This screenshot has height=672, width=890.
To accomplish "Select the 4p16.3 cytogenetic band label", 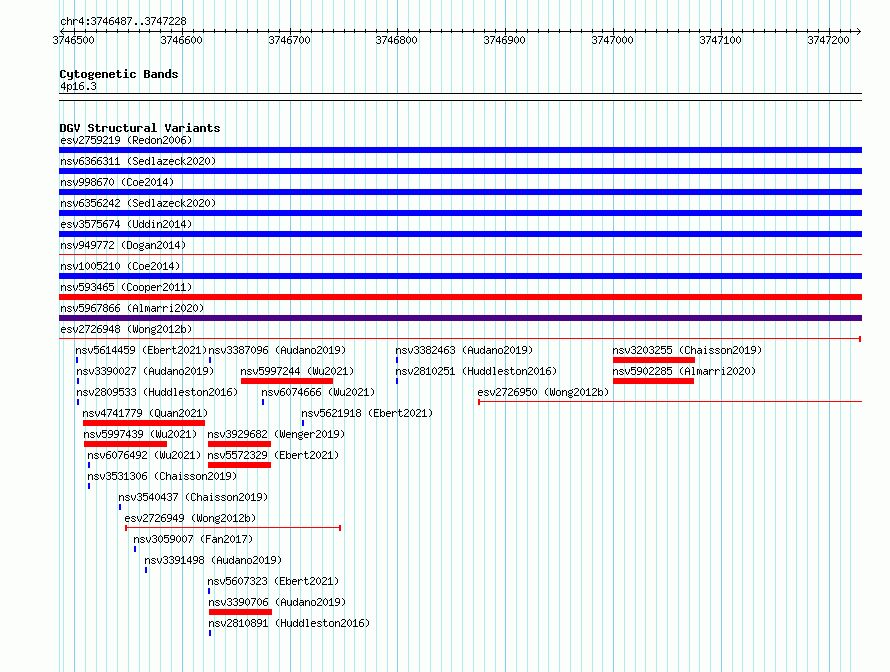I will 78,86.
